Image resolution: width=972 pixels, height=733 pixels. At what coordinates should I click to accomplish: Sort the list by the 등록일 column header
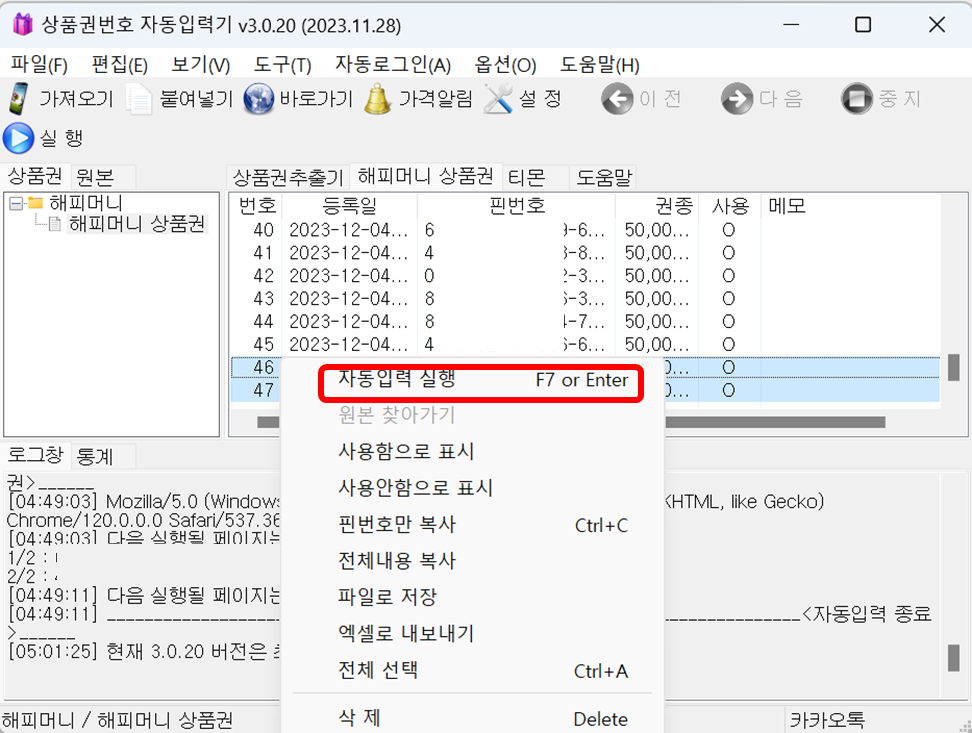[x=350, y=205]
